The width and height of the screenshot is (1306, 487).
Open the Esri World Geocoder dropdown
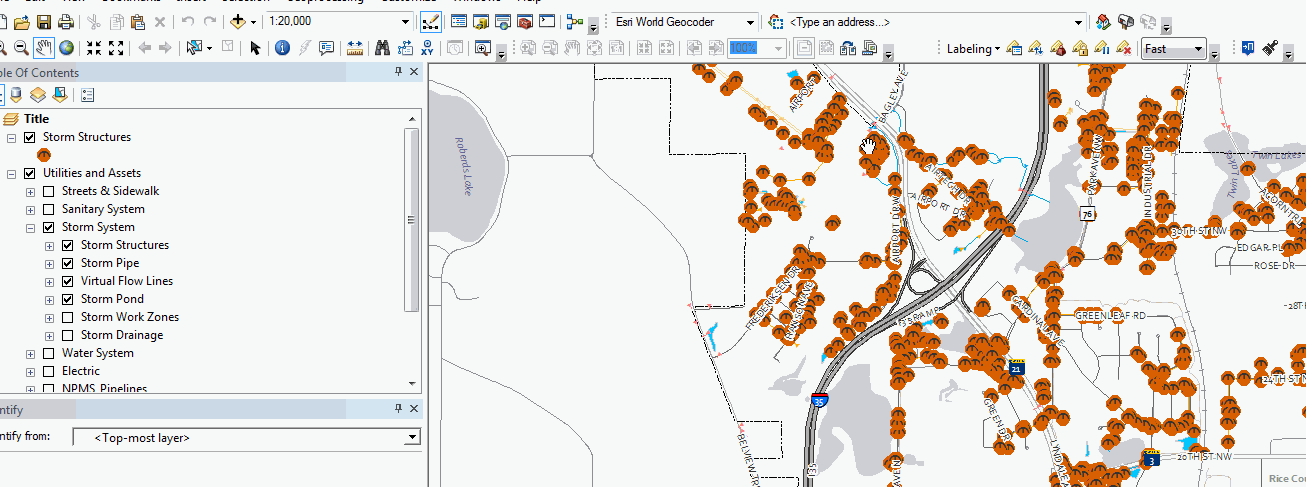(750, 22)
